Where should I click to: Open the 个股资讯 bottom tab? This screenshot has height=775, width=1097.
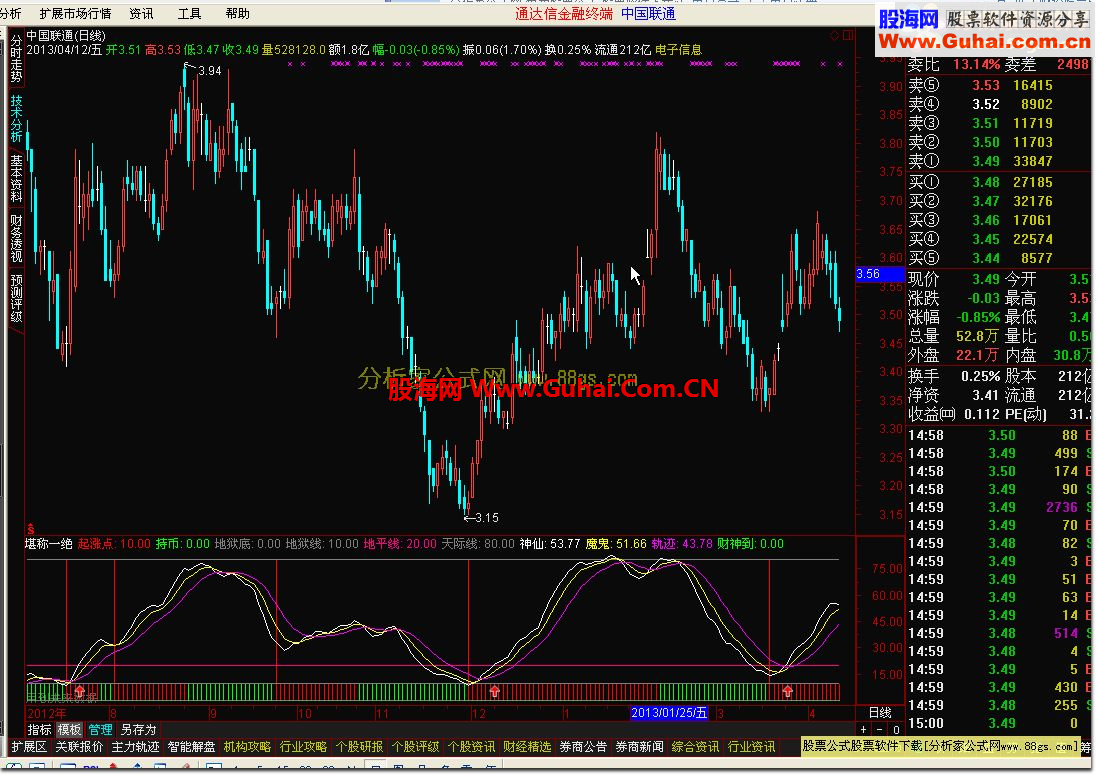(471, 747)
